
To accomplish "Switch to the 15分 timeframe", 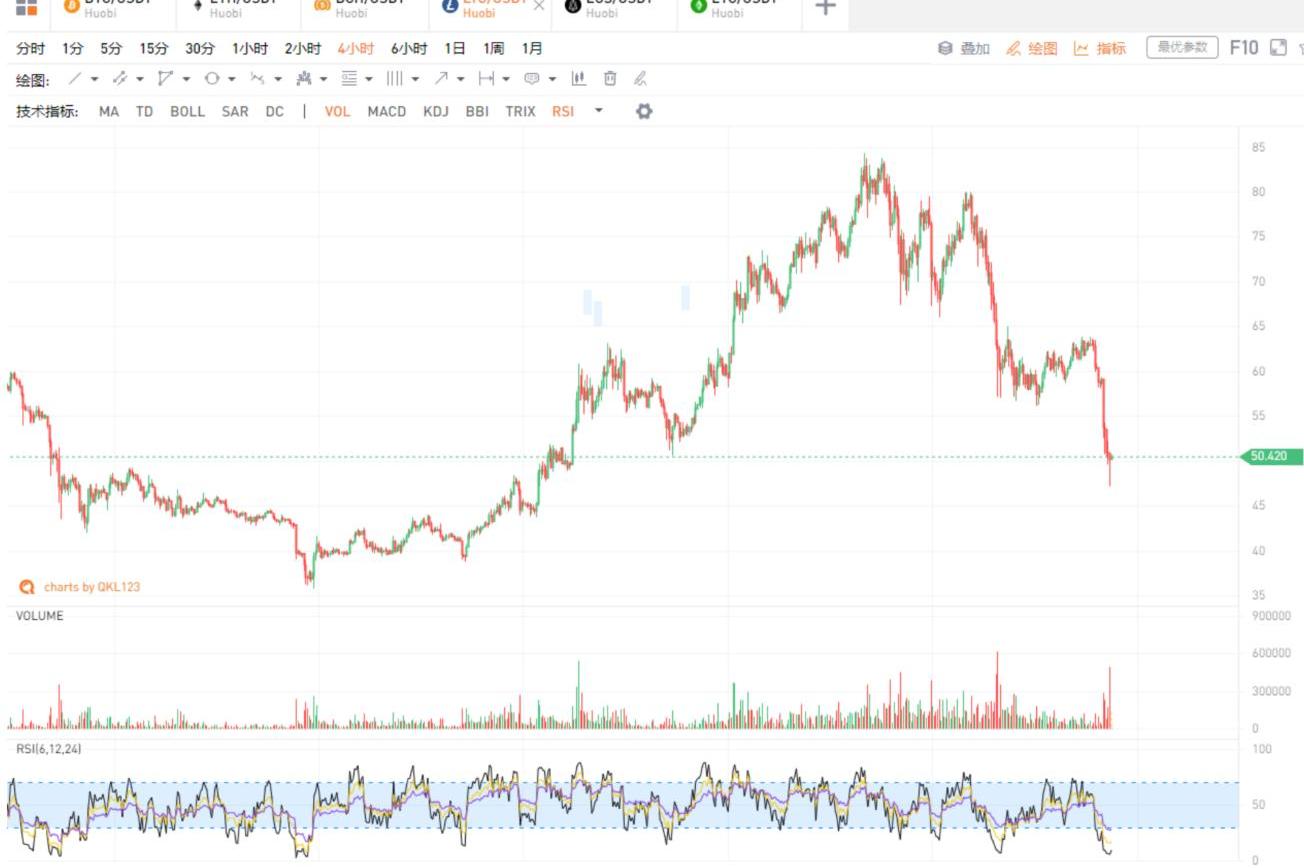I will point(154,48).
